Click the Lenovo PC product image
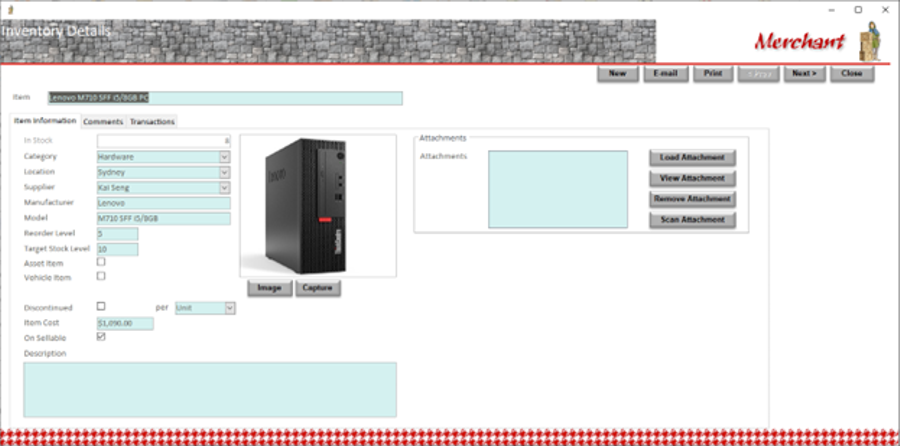The width and height of the screenshot is (900, 446). 318,205
